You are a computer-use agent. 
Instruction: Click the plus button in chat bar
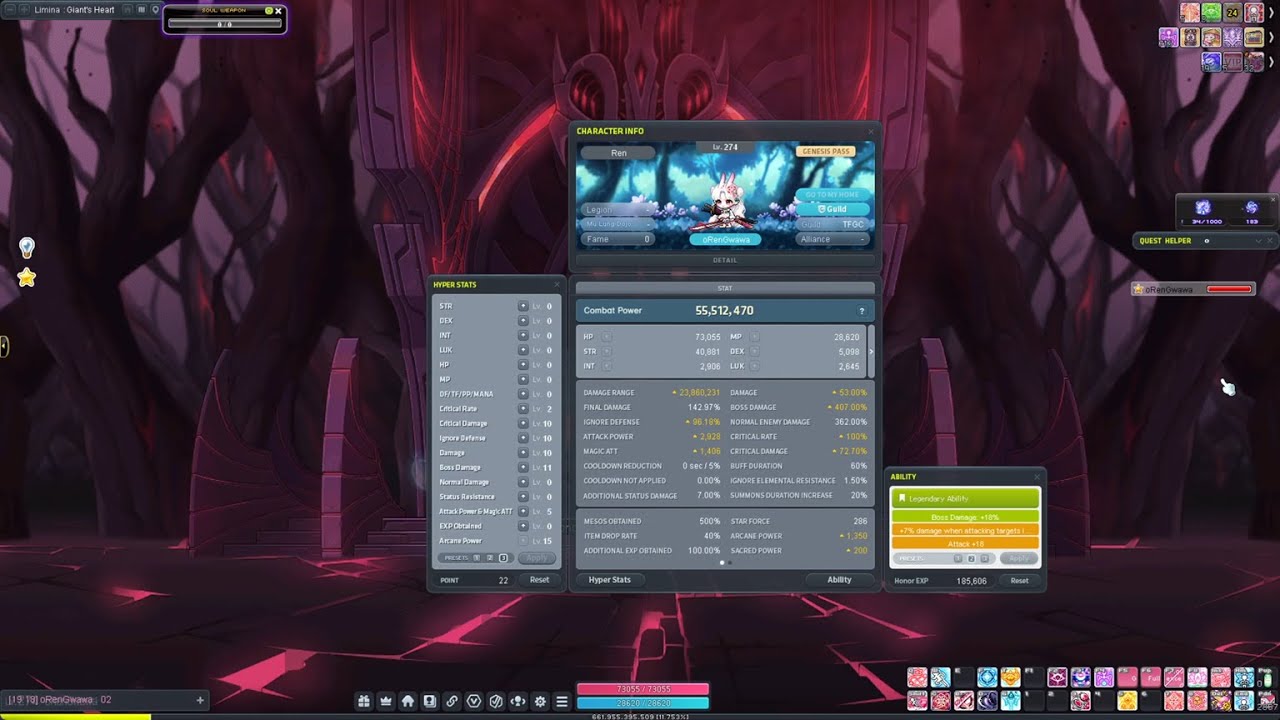[x=200, y=700]
